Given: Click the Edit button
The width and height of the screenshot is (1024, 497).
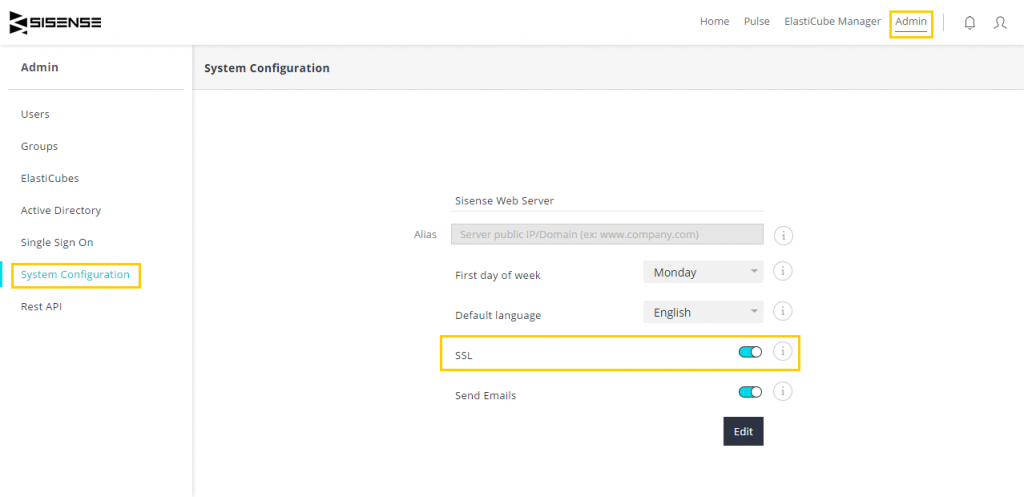Looking at the screenshot, I should pyautogui.click(x=743, y=431).
